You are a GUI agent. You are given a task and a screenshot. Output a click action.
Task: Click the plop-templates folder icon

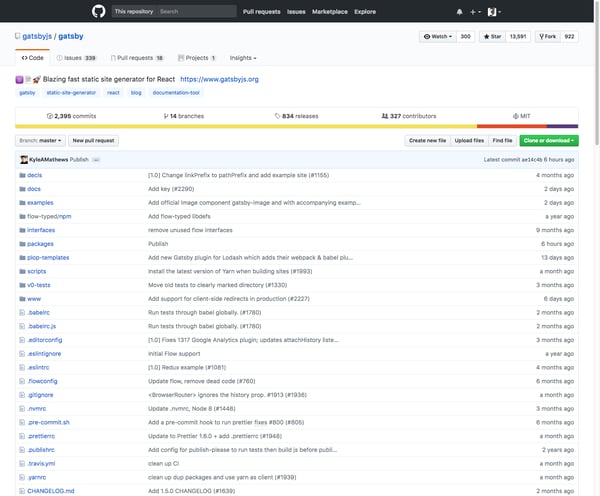pyautogui.click(x=22, y=258)
